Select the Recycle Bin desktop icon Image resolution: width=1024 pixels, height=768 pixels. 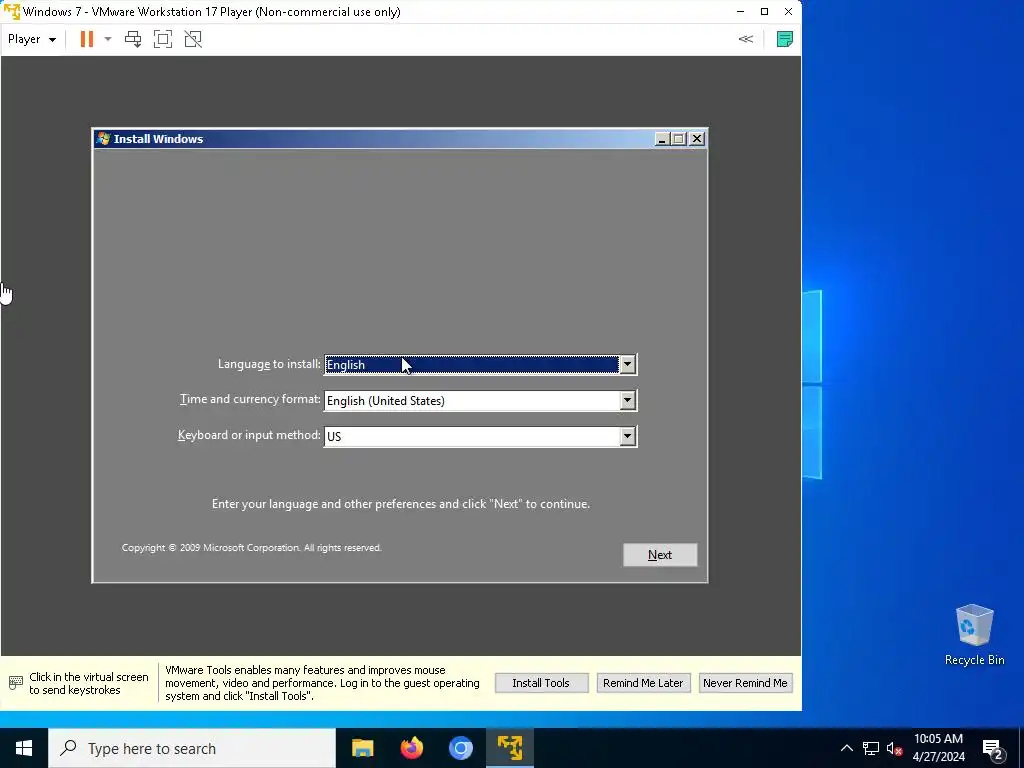974,635
